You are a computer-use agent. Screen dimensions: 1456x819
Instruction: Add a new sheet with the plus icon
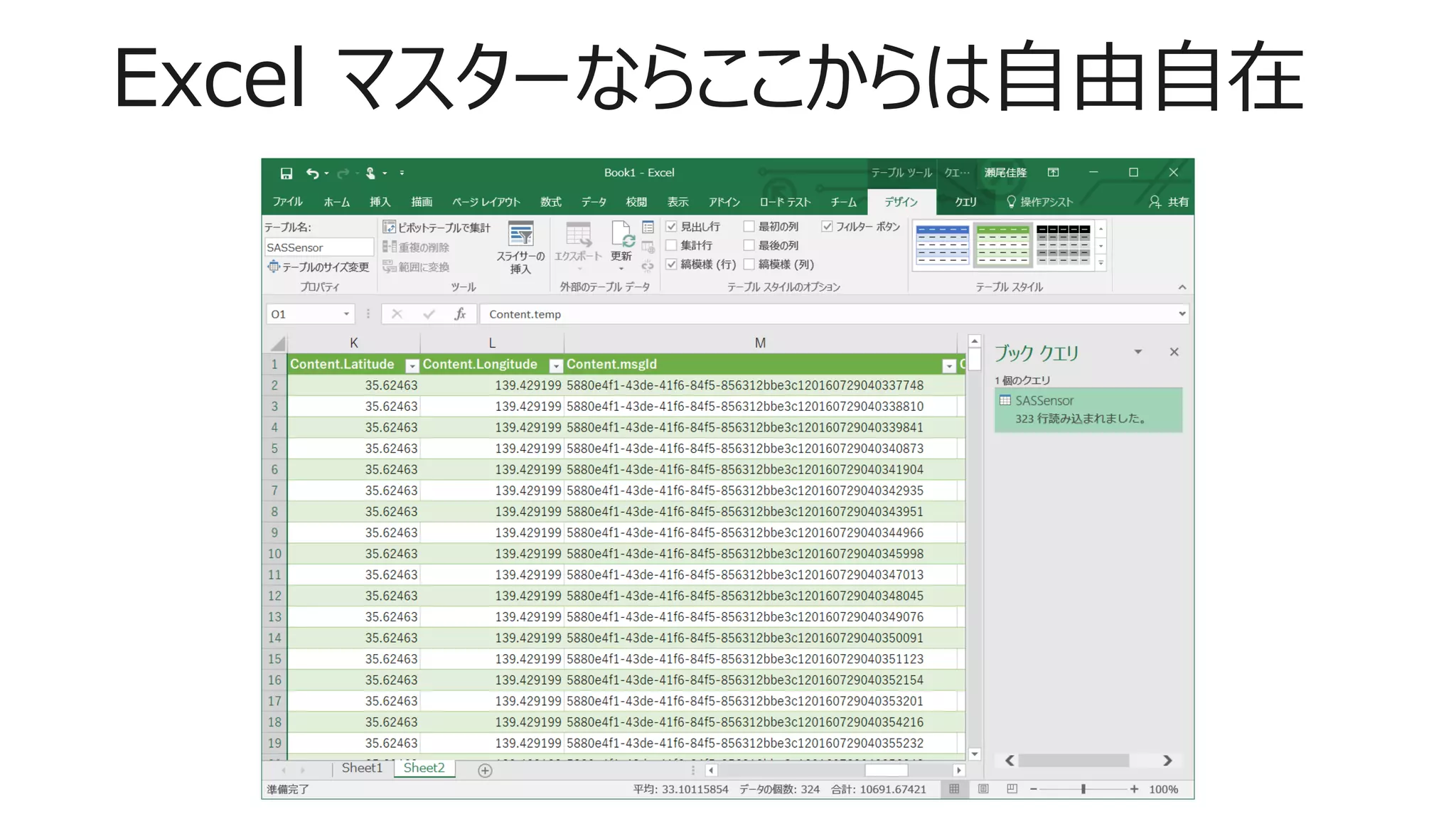click(485, 771)
